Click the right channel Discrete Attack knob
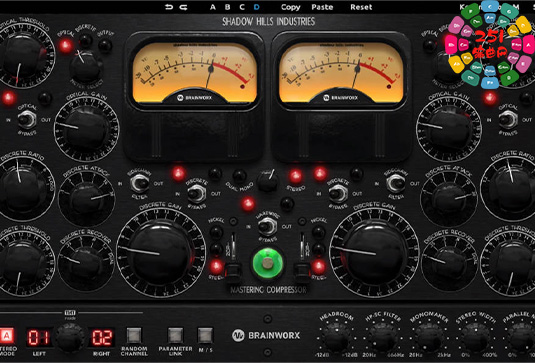This screenshot has height=363, width=535. click(x=449, y=199)
